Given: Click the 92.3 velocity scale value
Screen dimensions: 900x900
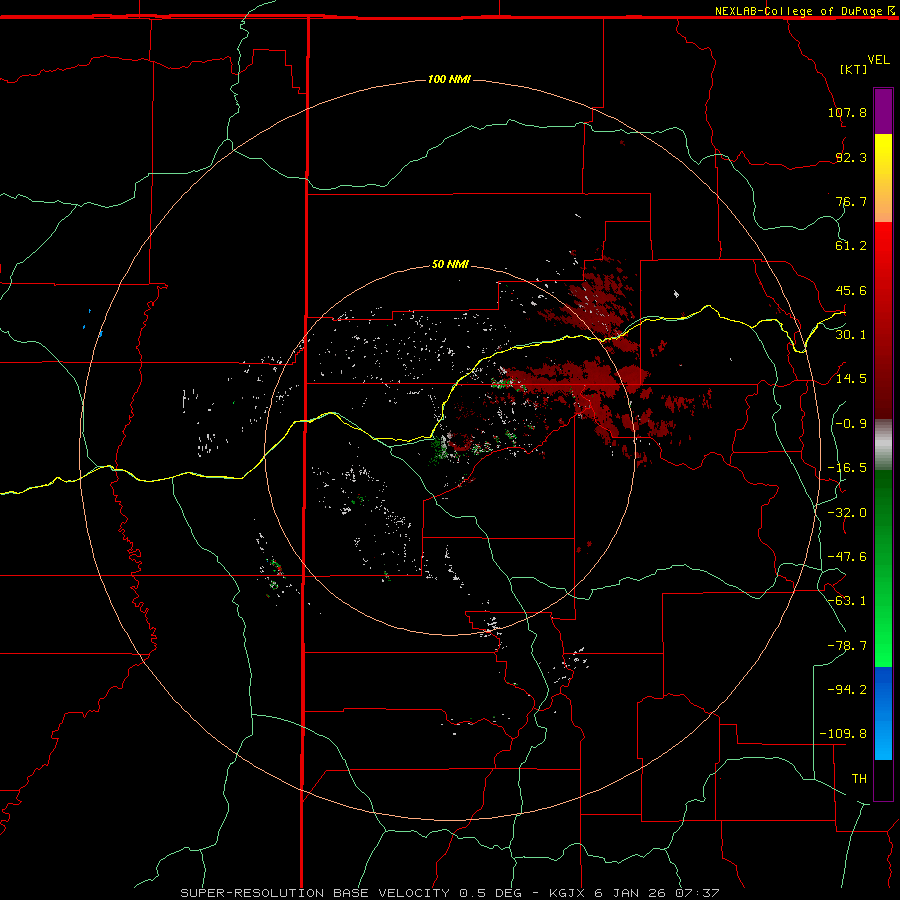Looking at the screenshot, I should click(851, 157).
